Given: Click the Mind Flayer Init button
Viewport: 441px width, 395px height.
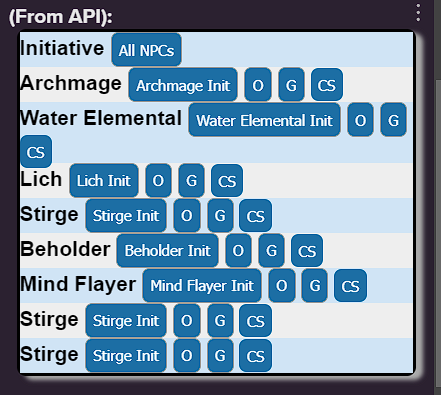Looking at the screenshot, I should coord(202,285).
